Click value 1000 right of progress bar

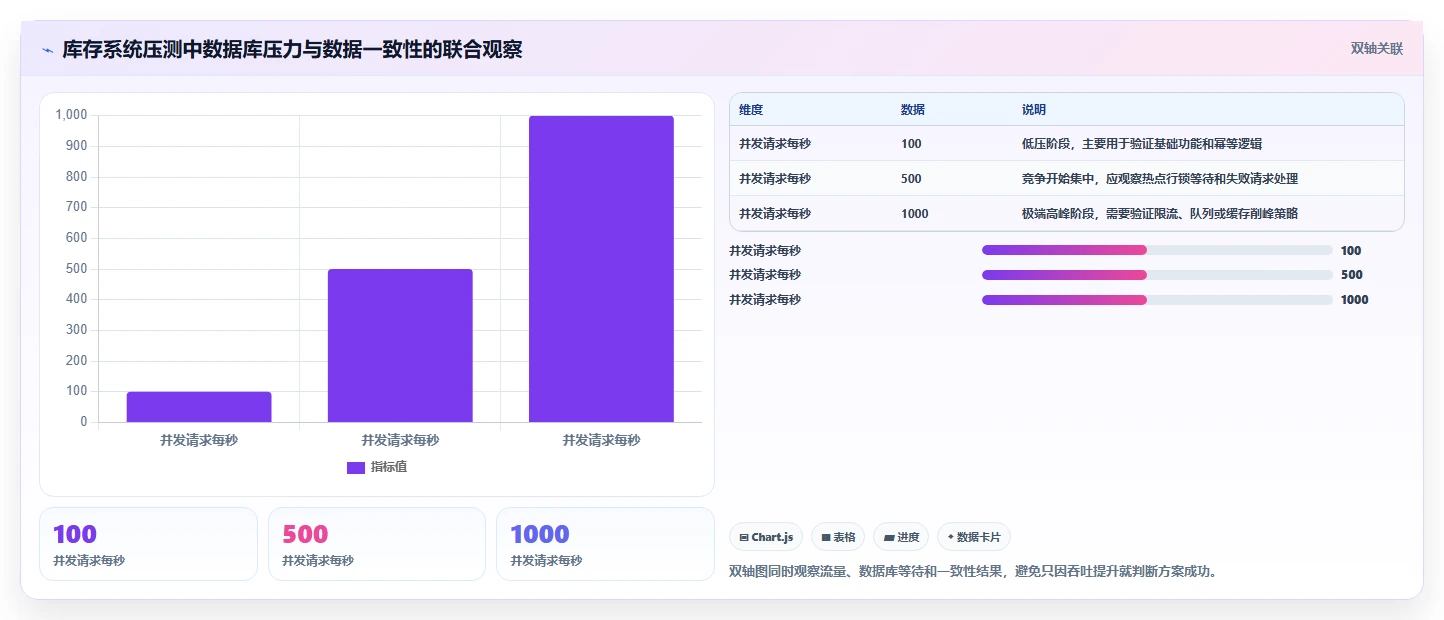[x=1354, y=300]
